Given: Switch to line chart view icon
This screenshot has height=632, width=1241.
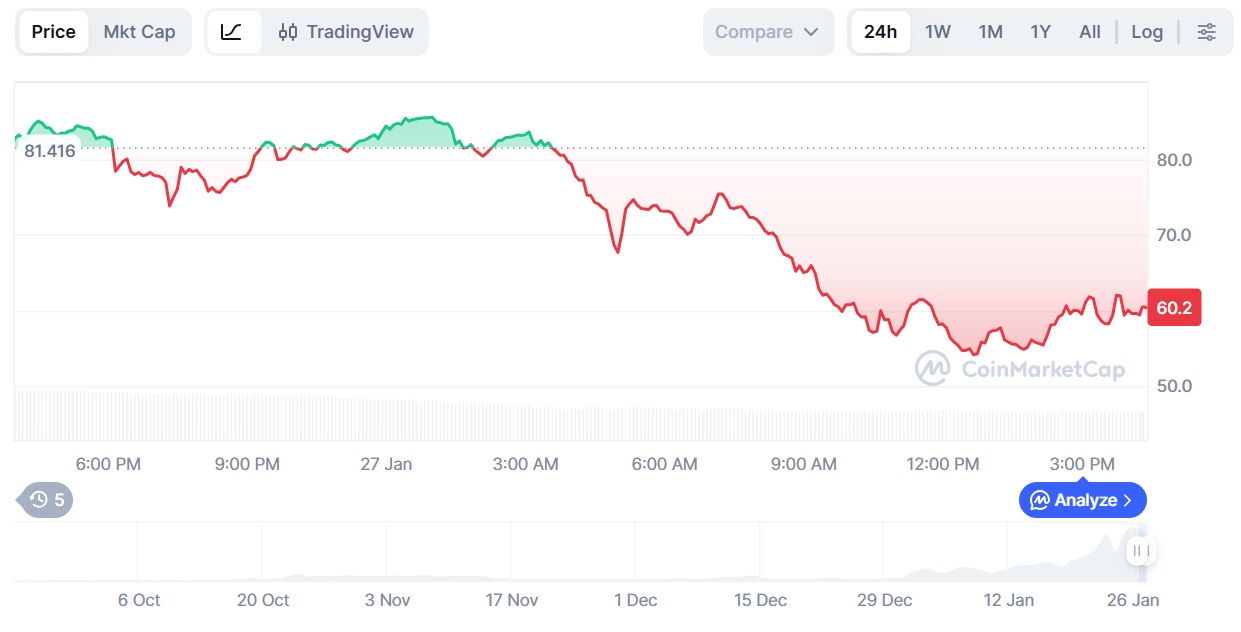Looking at the screenshot, I should coord(231,32).
